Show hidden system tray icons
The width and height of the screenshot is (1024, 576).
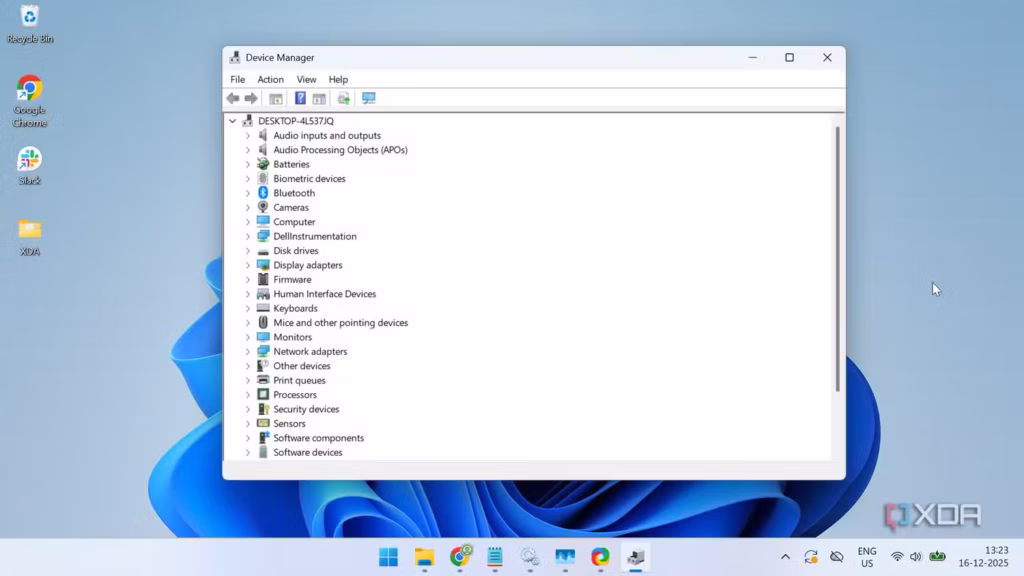coord(785,557)
